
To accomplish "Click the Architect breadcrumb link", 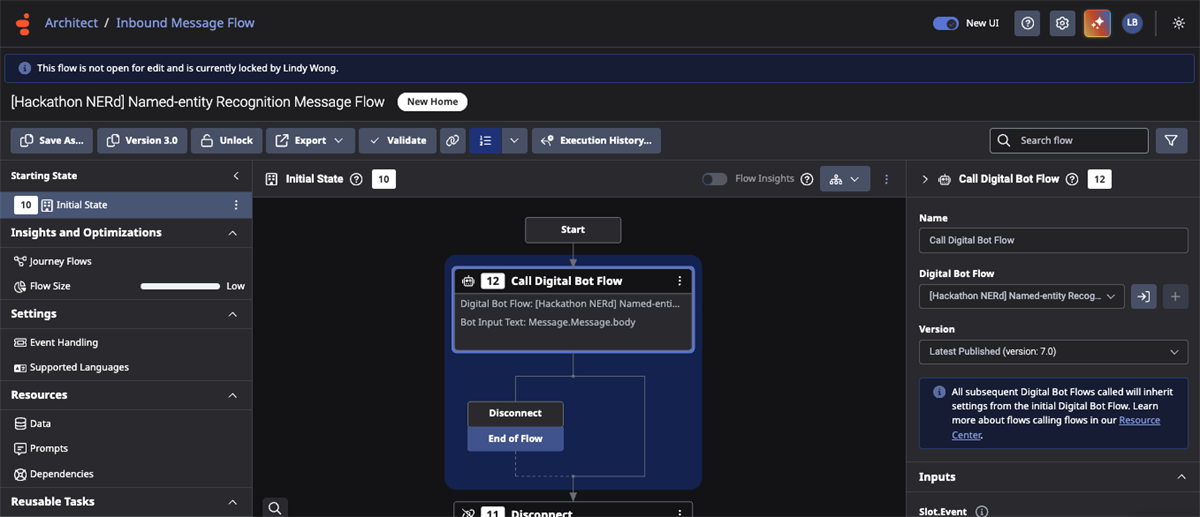I will tap(71, 22).
